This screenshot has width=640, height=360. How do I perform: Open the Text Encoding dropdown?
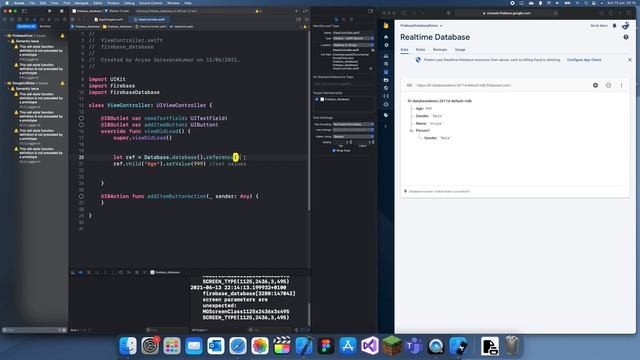click(x=353, y=124)
